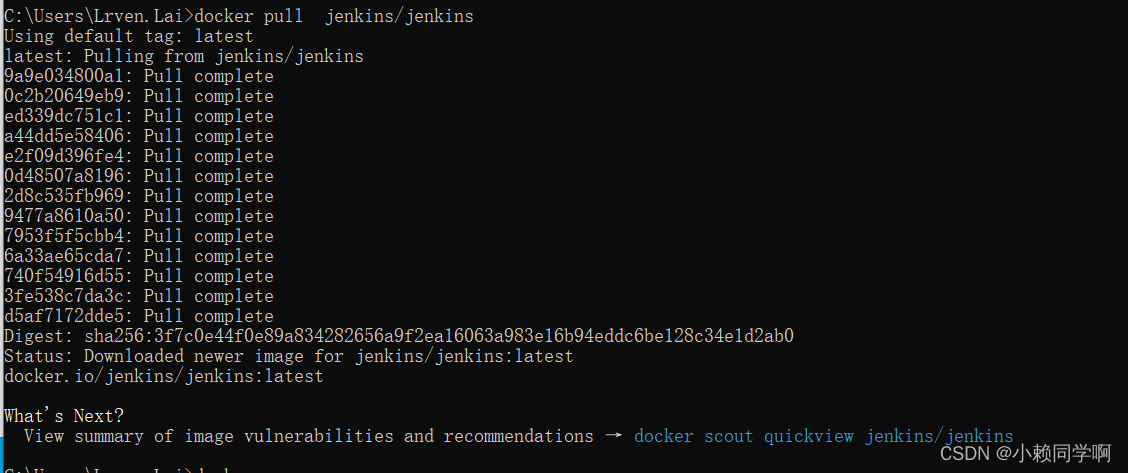Viewport: 1128px width, 473px height.
Task: Click the layer ID e2f09d396fe4
Action: tap(69, 157)
